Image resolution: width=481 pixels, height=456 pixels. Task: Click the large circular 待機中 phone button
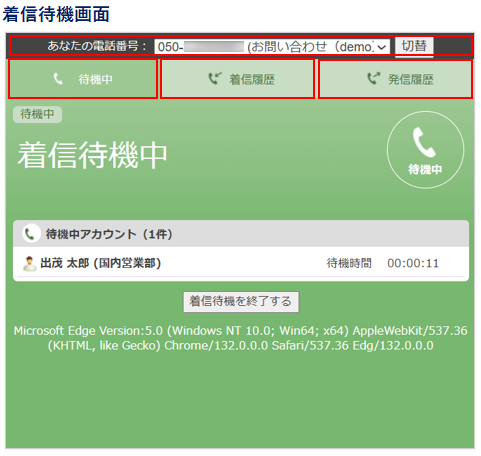pyautogui.click(x=425, y=150)
